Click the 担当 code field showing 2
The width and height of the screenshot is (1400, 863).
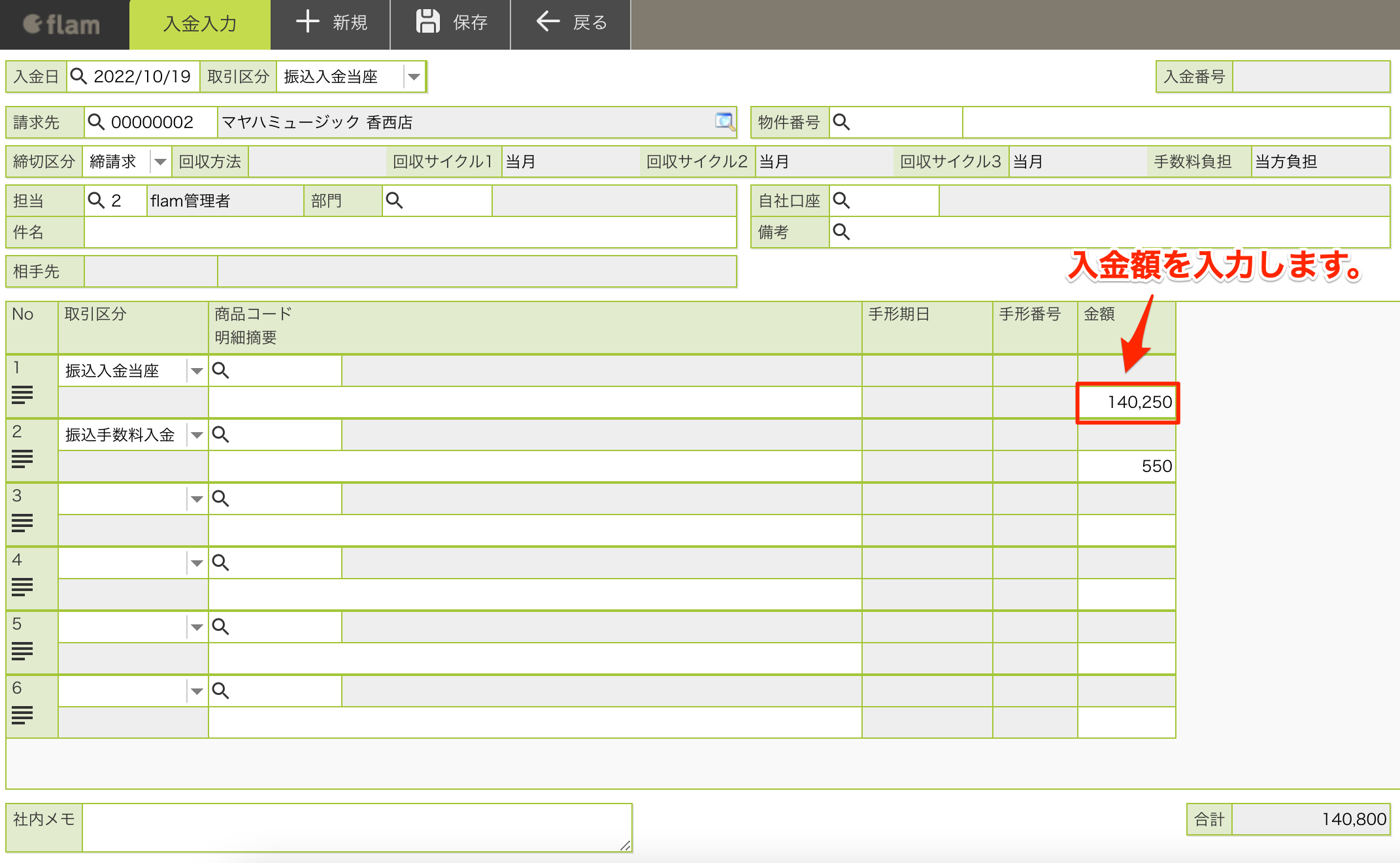[x=127, y=201]
